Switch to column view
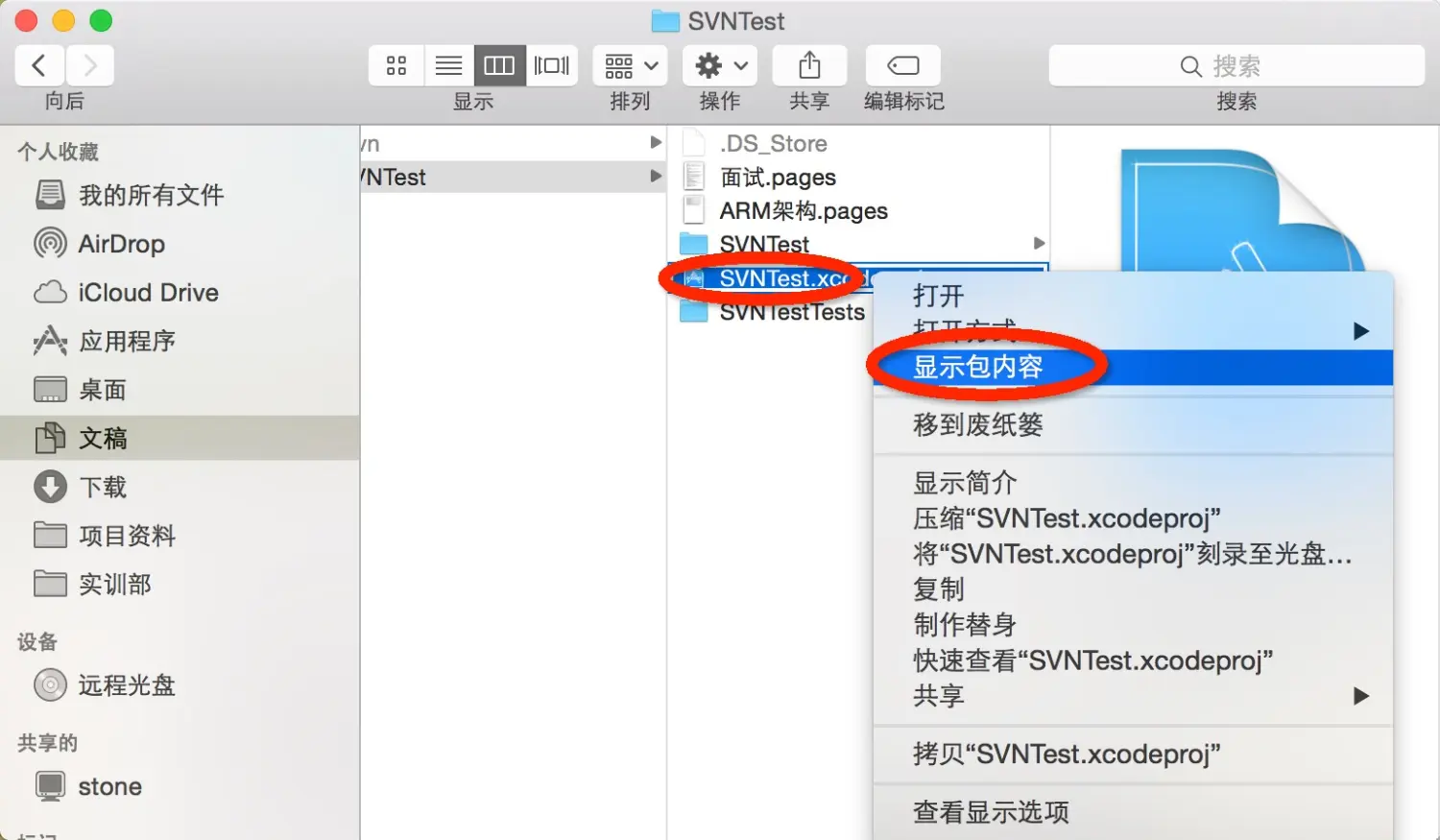The width and height of the screenshot is (1440, 840). [499, 65]
